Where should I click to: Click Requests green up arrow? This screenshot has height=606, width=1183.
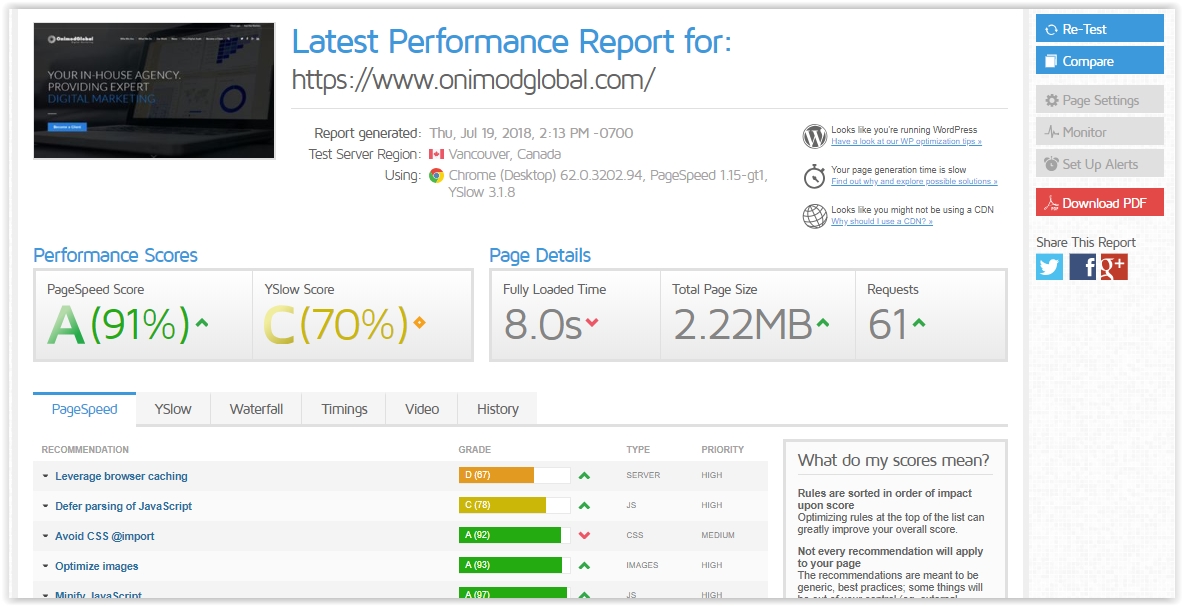click(918, 322)
